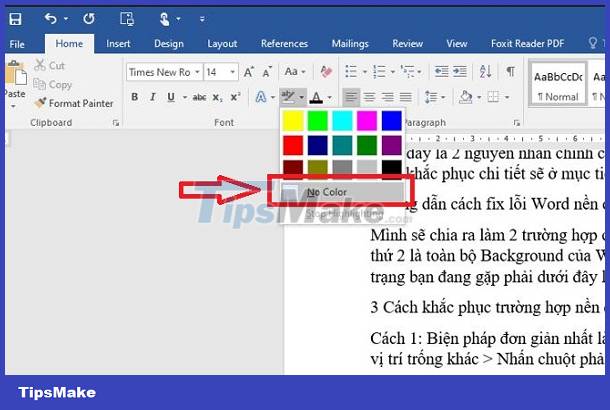Open the Review tab

(407, 44)
